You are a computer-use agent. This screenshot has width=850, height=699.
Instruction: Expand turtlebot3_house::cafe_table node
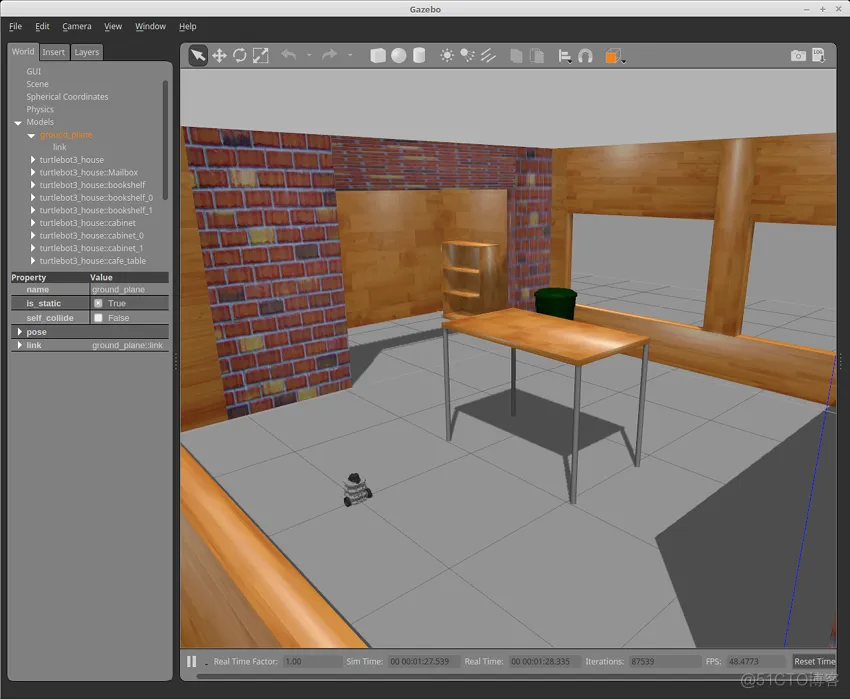tap(33, 260)
